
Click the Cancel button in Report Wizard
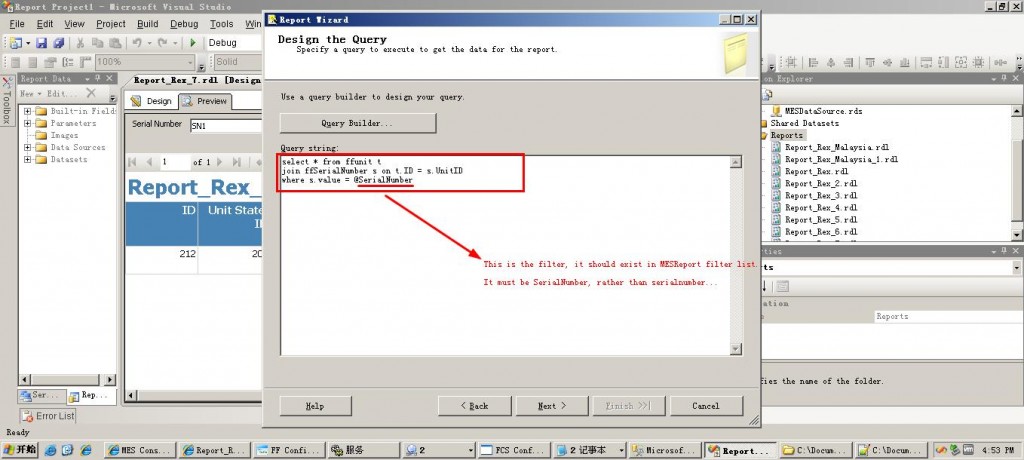click(706, 406)
